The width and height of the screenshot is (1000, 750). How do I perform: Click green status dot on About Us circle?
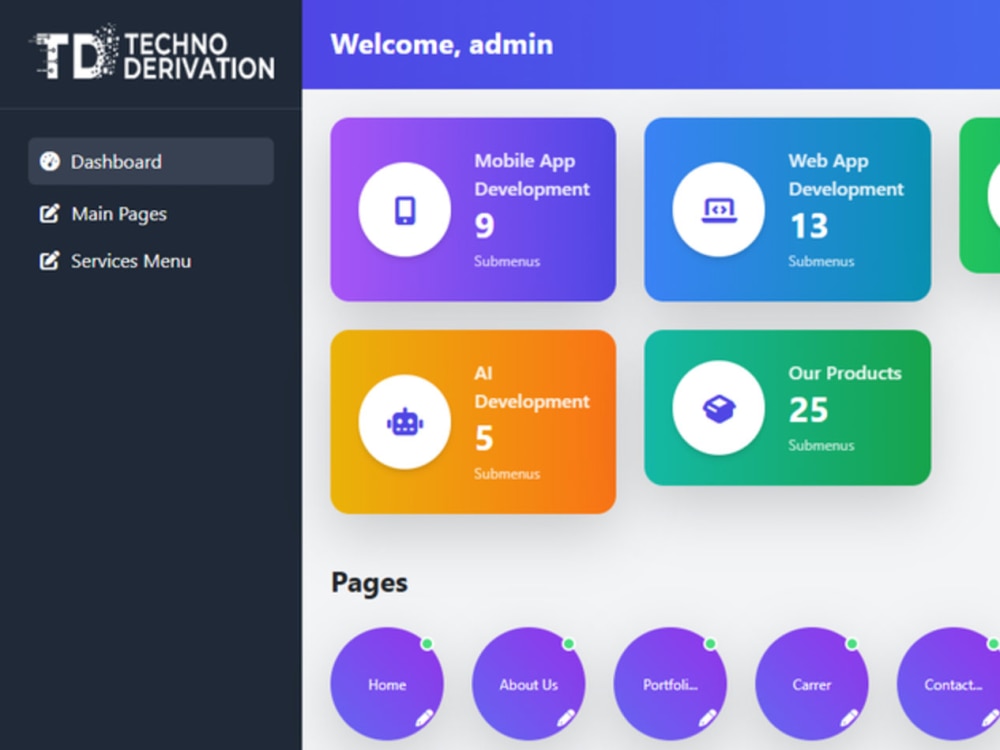click(x=569, y=644)
